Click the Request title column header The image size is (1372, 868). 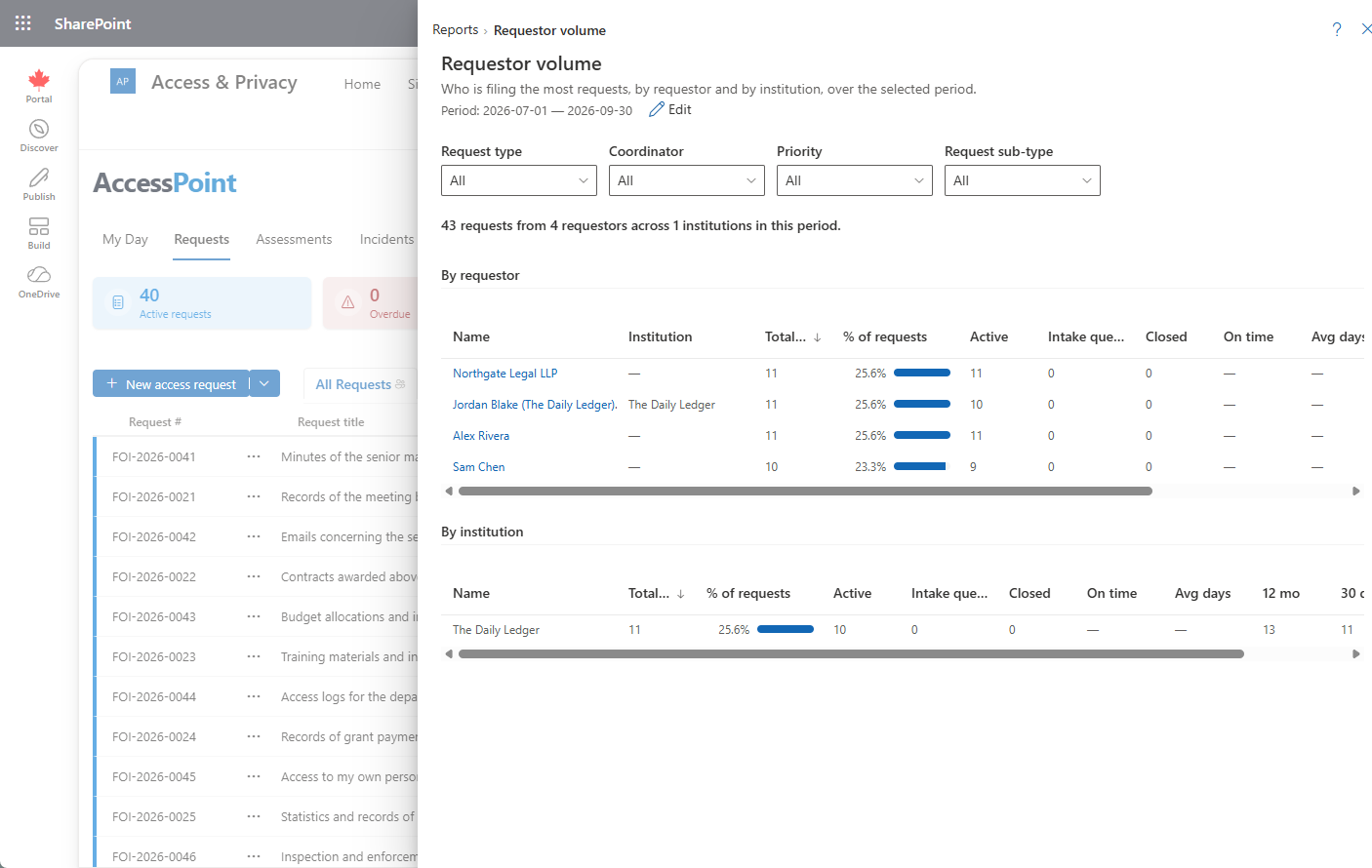331,422
